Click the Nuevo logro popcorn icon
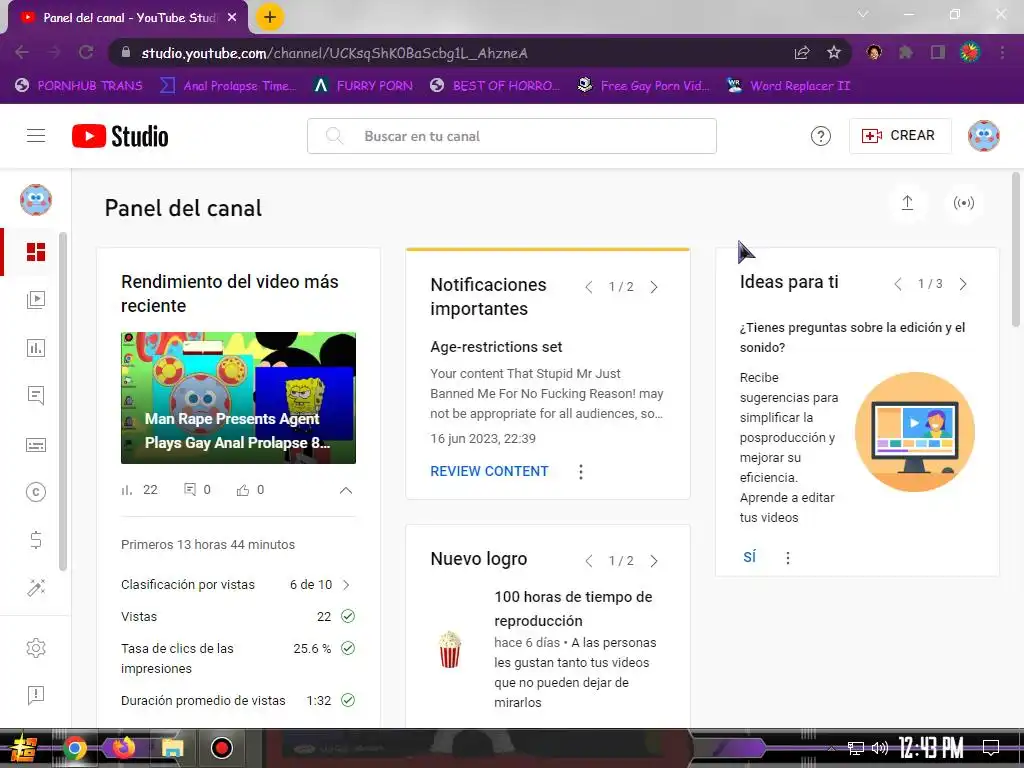This screenshot has width=1024, height=768. (449, 650)
